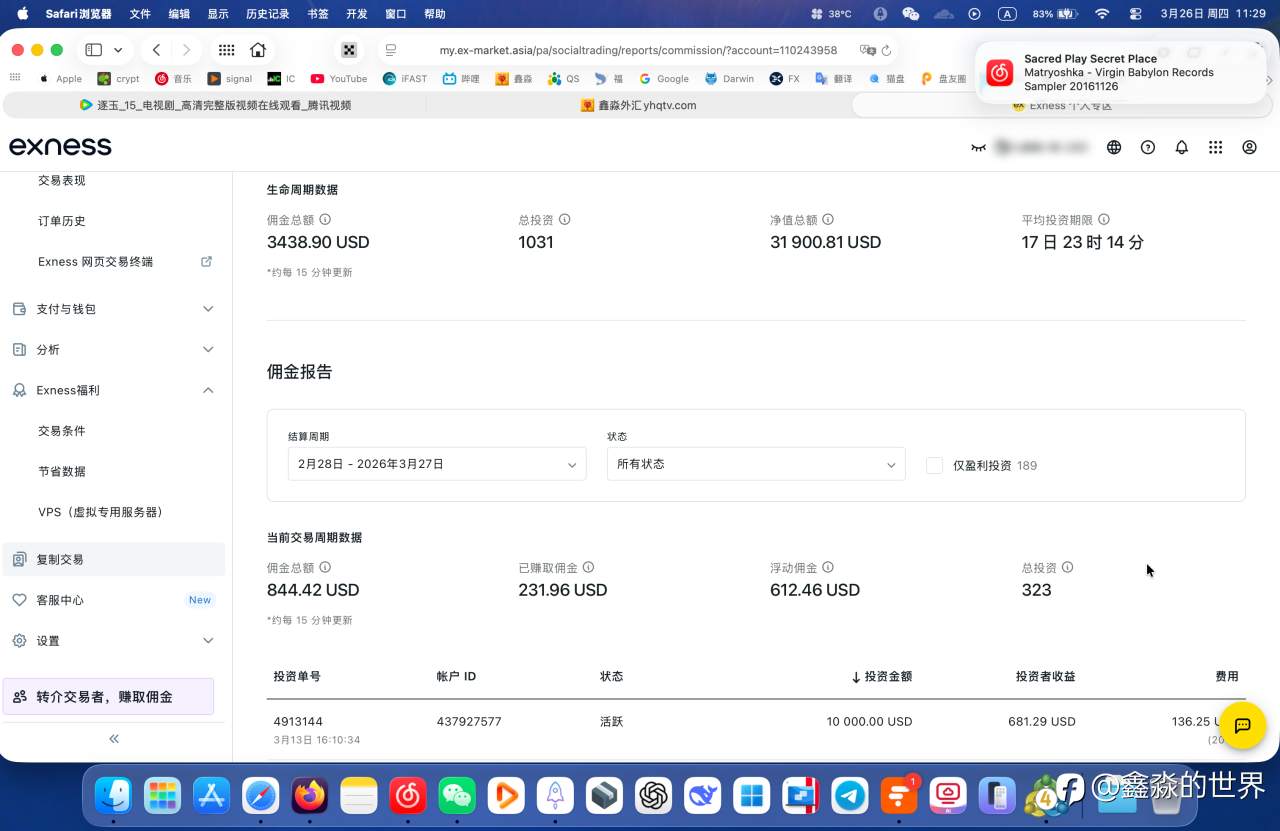Open the help question mark icon
1280x831 pixels.
(1147, 147)
